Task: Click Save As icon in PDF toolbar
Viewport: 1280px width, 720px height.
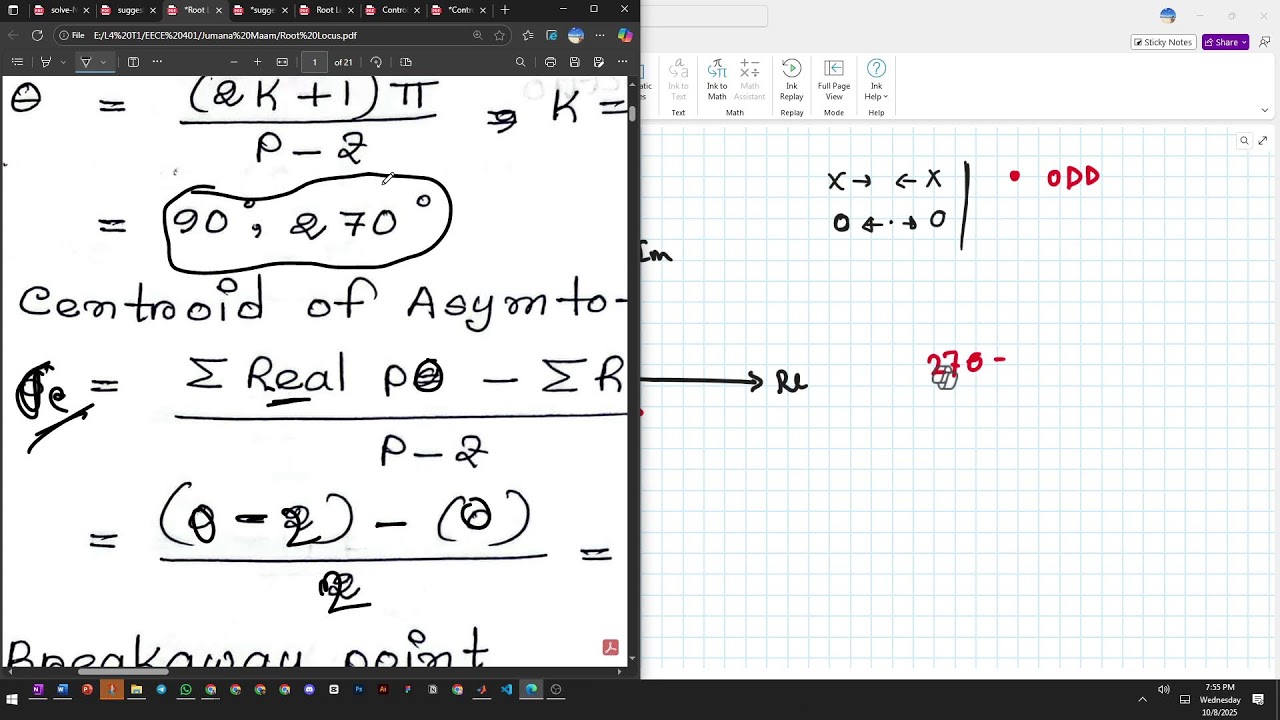Action: tap(598, 62)
